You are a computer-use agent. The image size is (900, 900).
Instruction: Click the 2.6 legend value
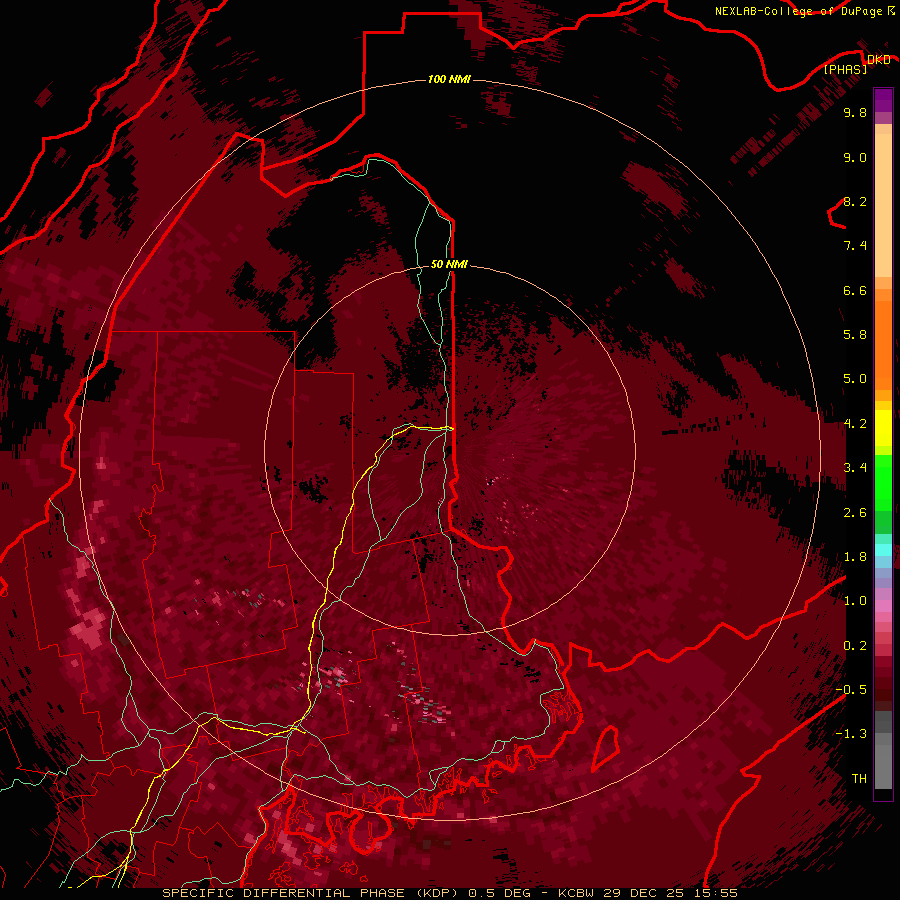click(x=855, y=513)
